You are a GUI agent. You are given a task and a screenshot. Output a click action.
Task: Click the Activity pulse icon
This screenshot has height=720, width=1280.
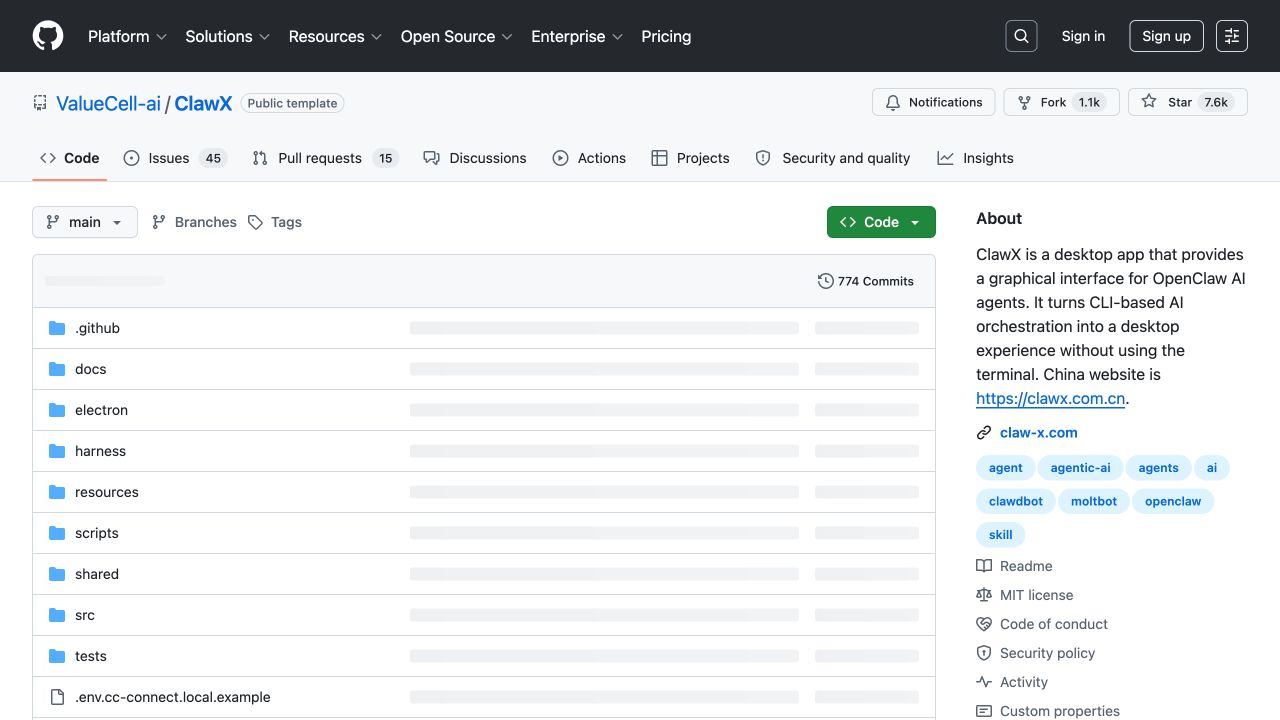tap(984, 682)
